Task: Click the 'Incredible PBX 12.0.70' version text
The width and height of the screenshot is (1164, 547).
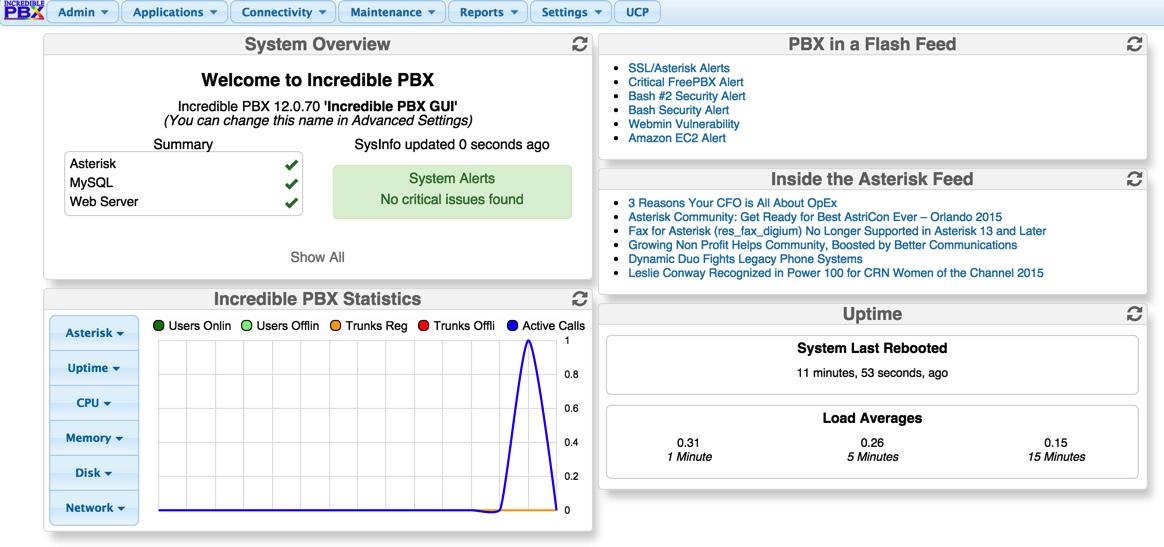Action: pyautogui.click(x=249, y=107)
